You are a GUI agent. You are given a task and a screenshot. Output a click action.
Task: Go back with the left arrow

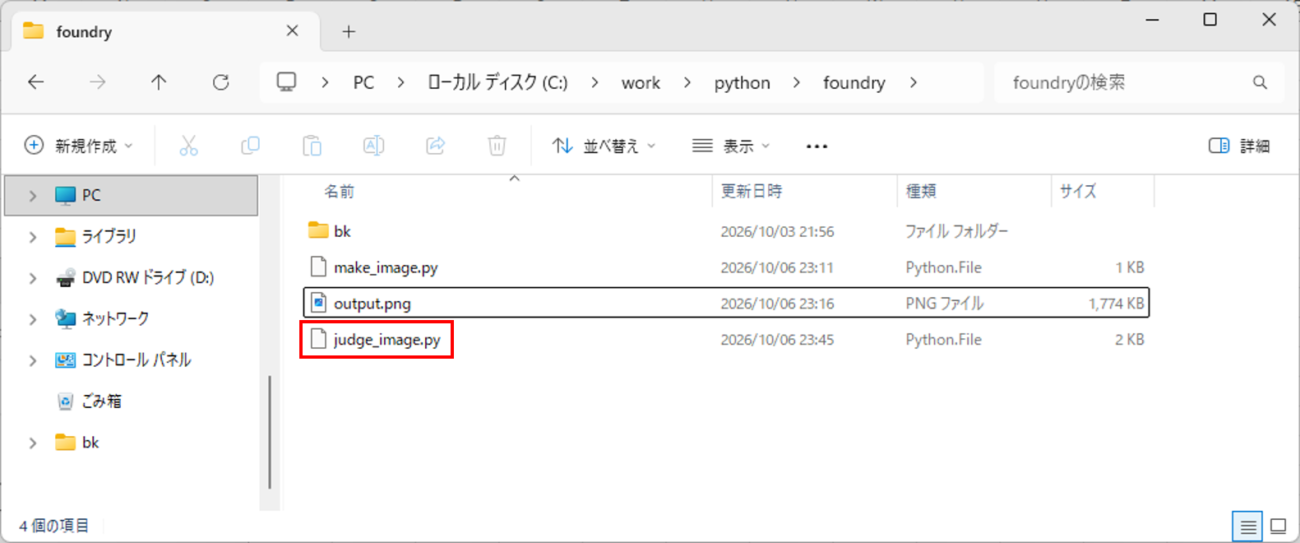coord(36,83)
